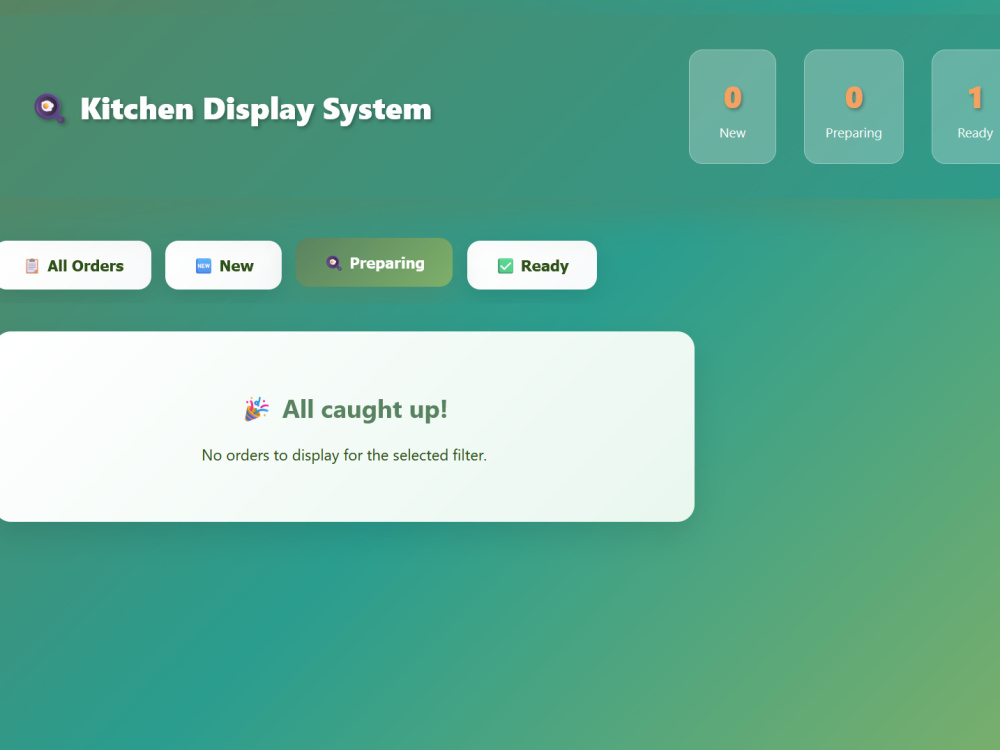Open the New orders counter card
Image resolution: width=1000 pixels, height=750 pixels.
(x=732, y=107)
